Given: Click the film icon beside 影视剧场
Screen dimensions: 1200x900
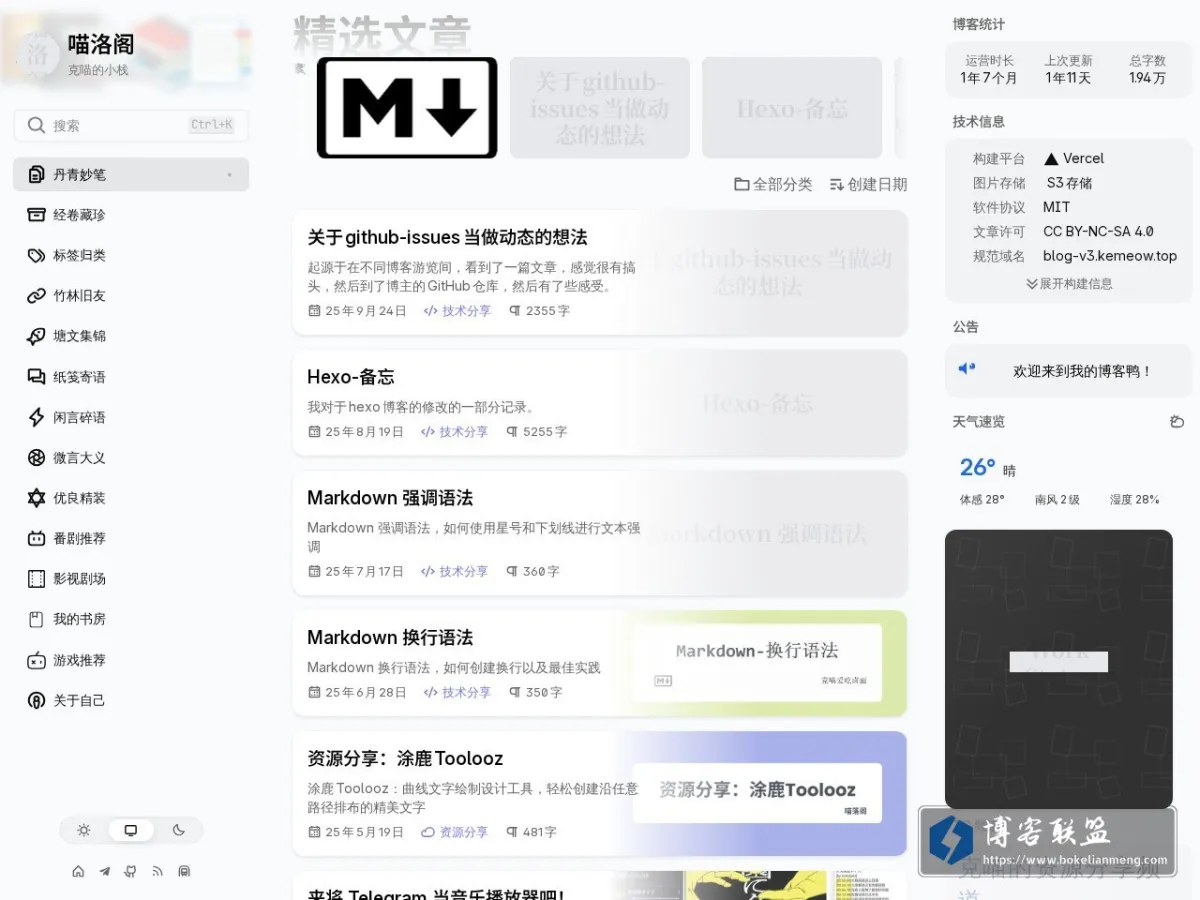Looking at the screenshot, I should [x=36, y=579].
